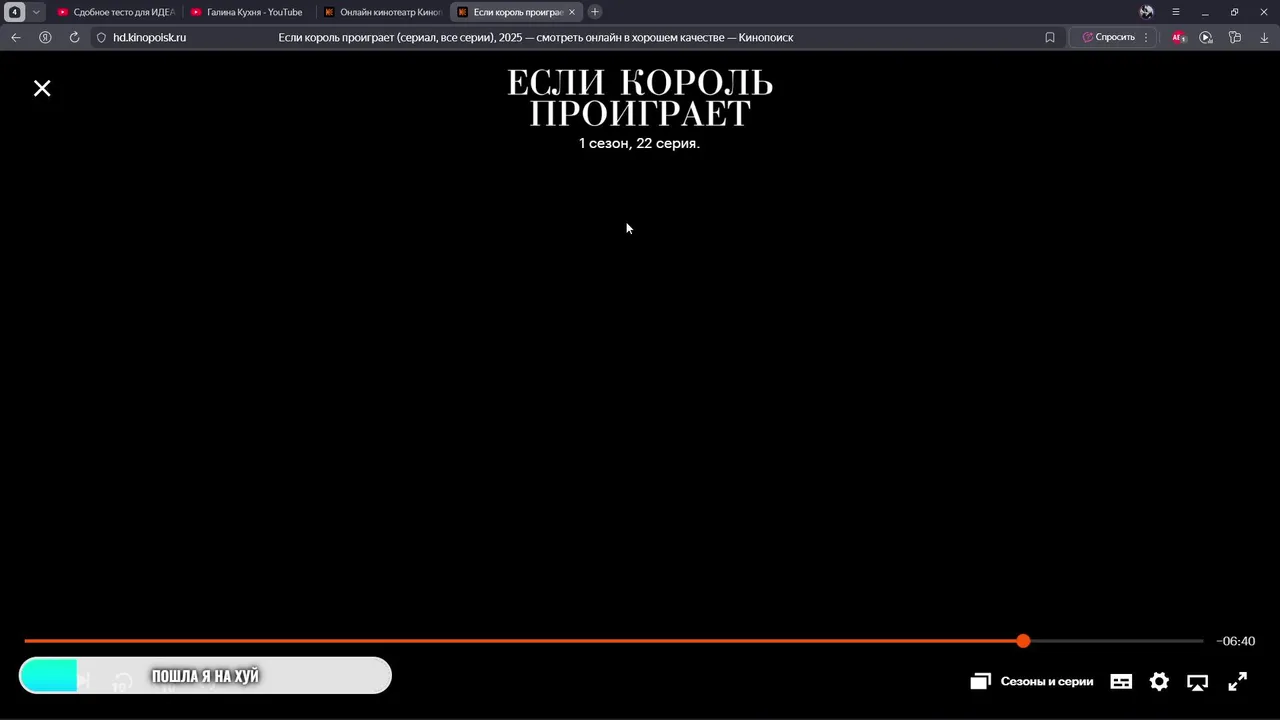Click the Спросить assistant button
1280x720 pixels.
(1109, 37)
